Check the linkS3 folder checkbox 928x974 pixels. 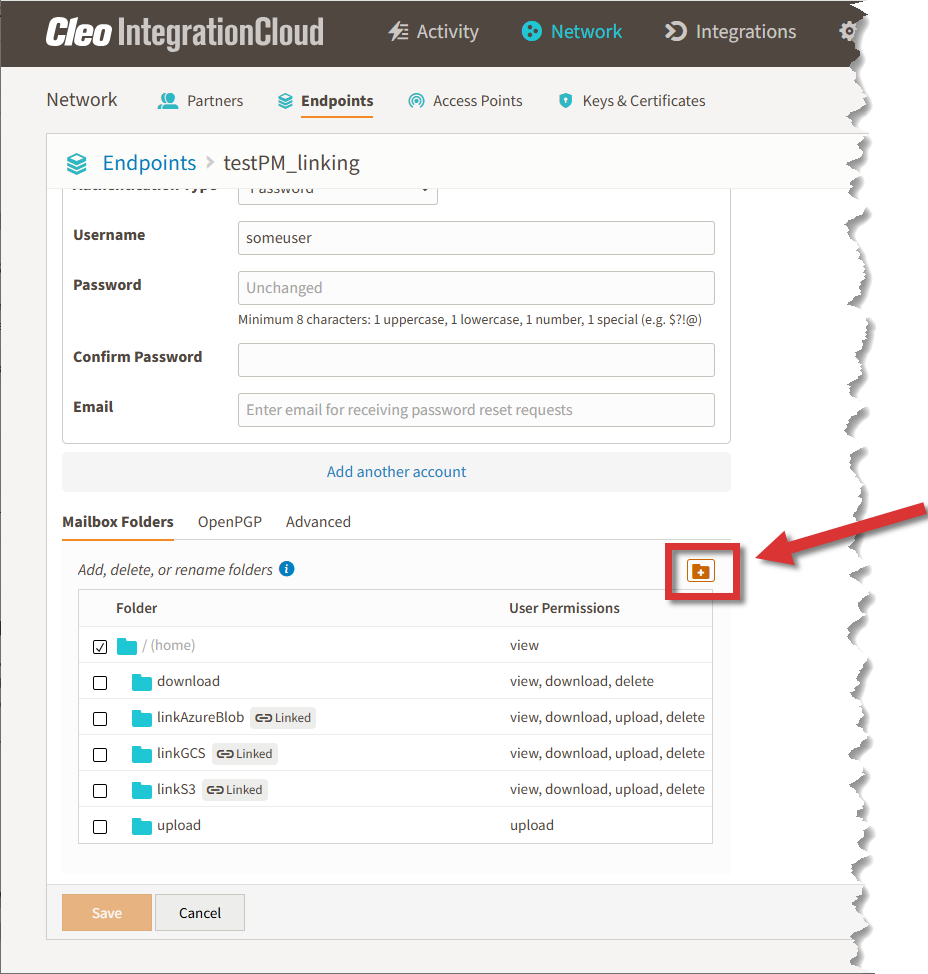tap(100, 791)
